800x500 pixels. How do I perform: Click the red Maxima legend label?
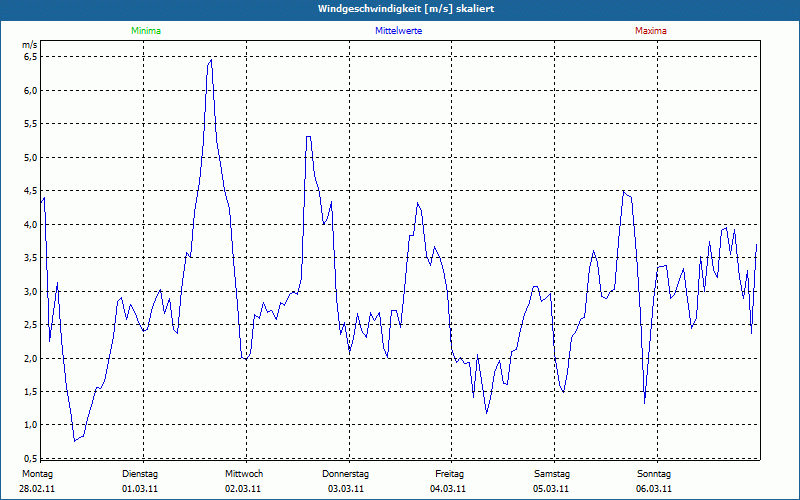coord(651,31)
